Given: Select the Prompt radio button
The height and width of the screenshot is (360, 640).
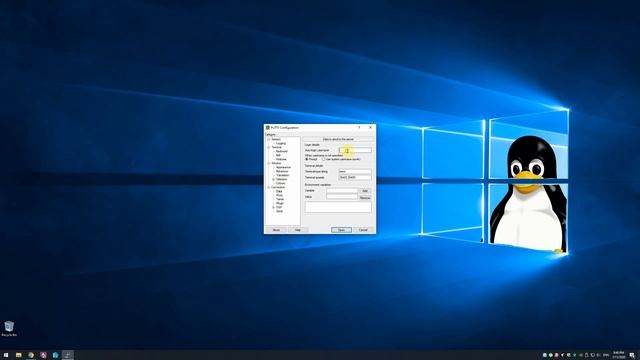Looking at the screenshot, I should (x=307, y=159).
